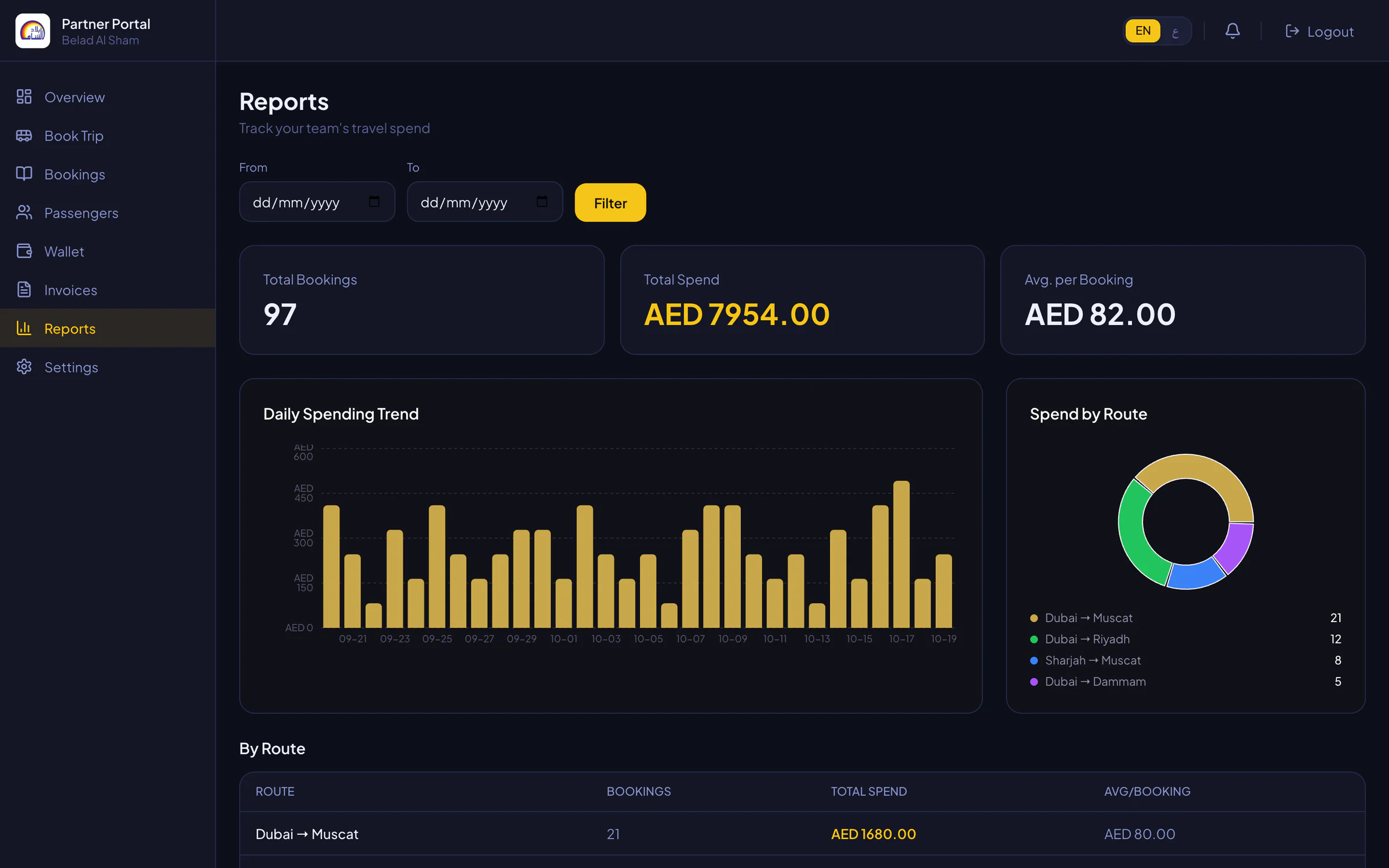Open the Book Trip menu item
The width and height of the screenshot is (1389, 868).
coord(108,135)
